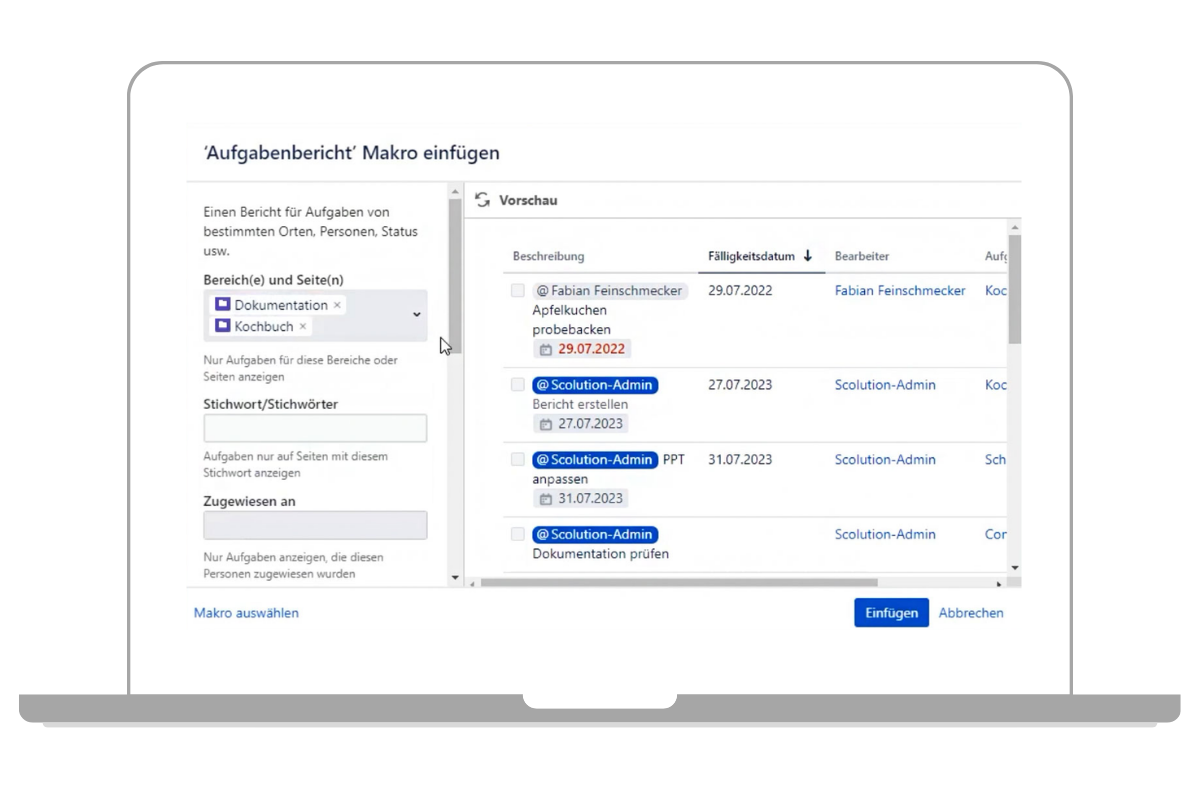Image resolution: width=1200 pixels, height=790 pixels.
Task: Click the Dokumentation space folder icon
Action: (222, 305)
